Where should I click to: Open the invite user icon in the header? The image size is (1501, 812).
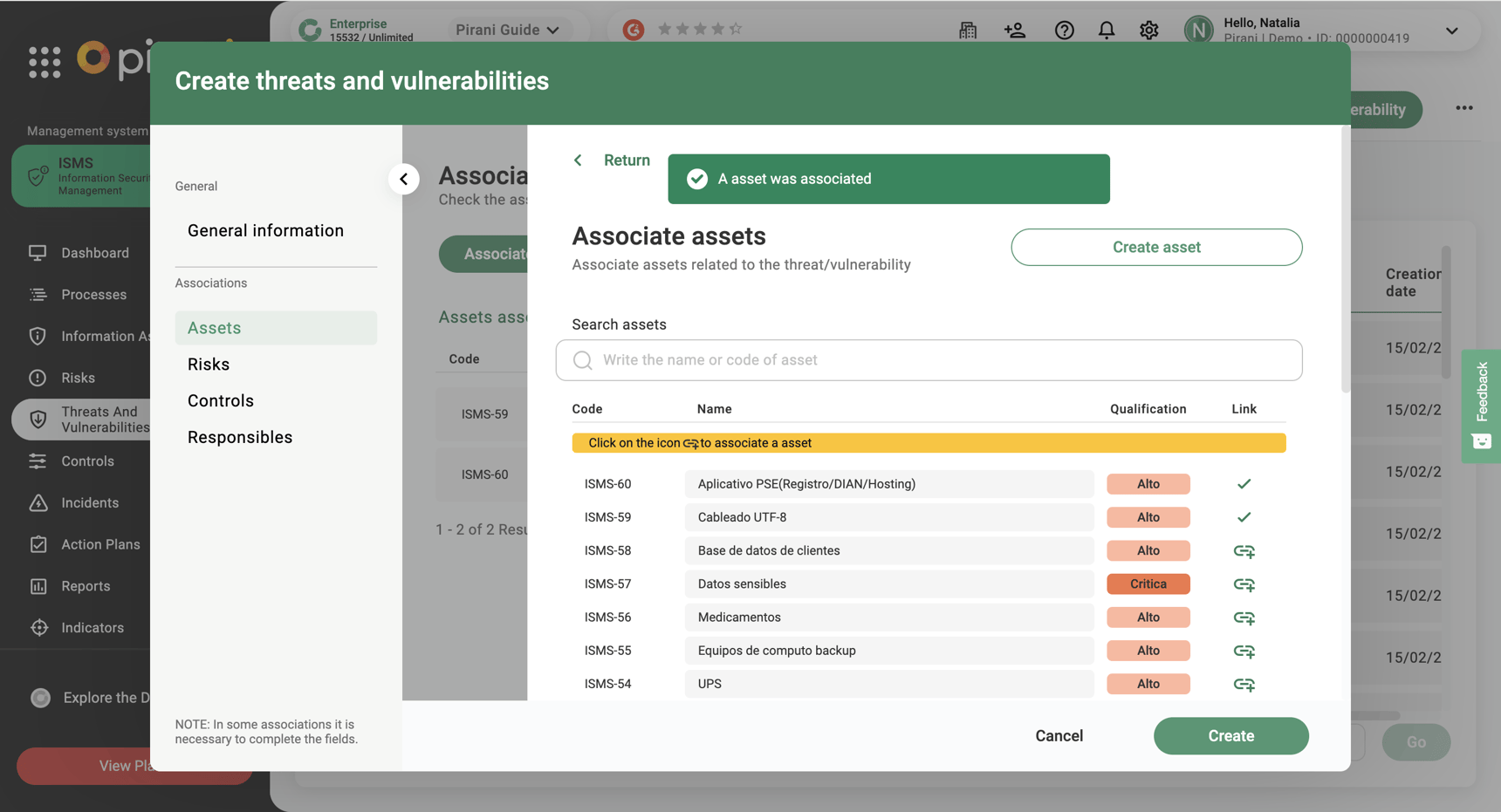(x=1013, y=30)
